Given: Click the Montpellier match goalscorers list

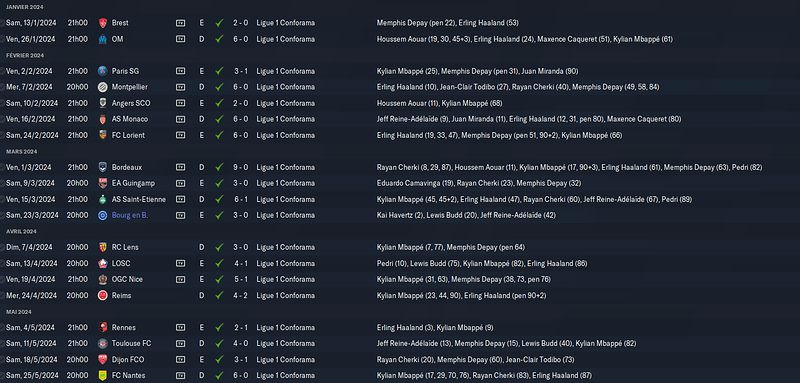Looking at the screenshot, I should pyautogui.click(x=518, y=87).
